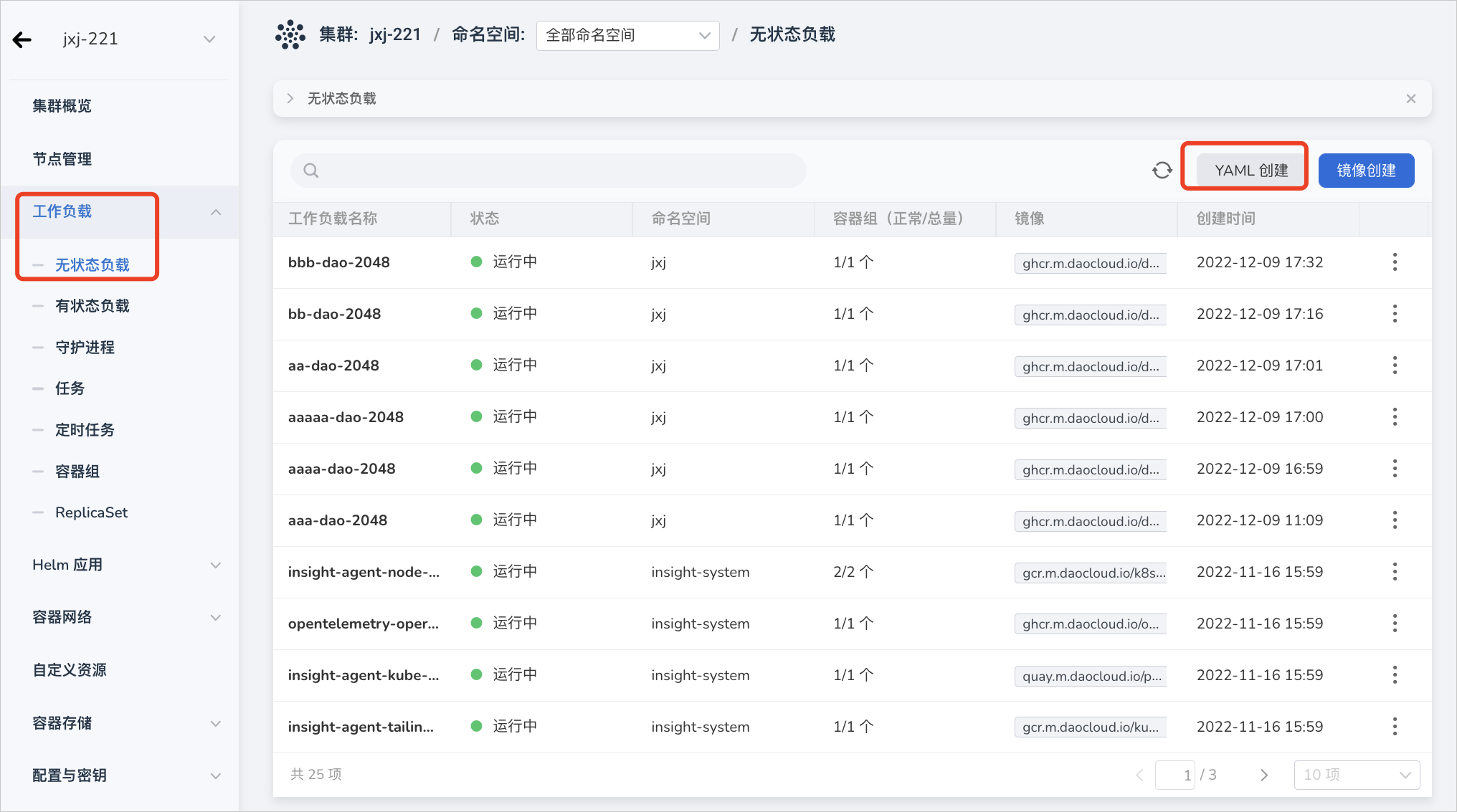The width and height of the screenshot is (1457, 812).
Task: Click the YAML 创建 button
Action: tap(1250, 171)
